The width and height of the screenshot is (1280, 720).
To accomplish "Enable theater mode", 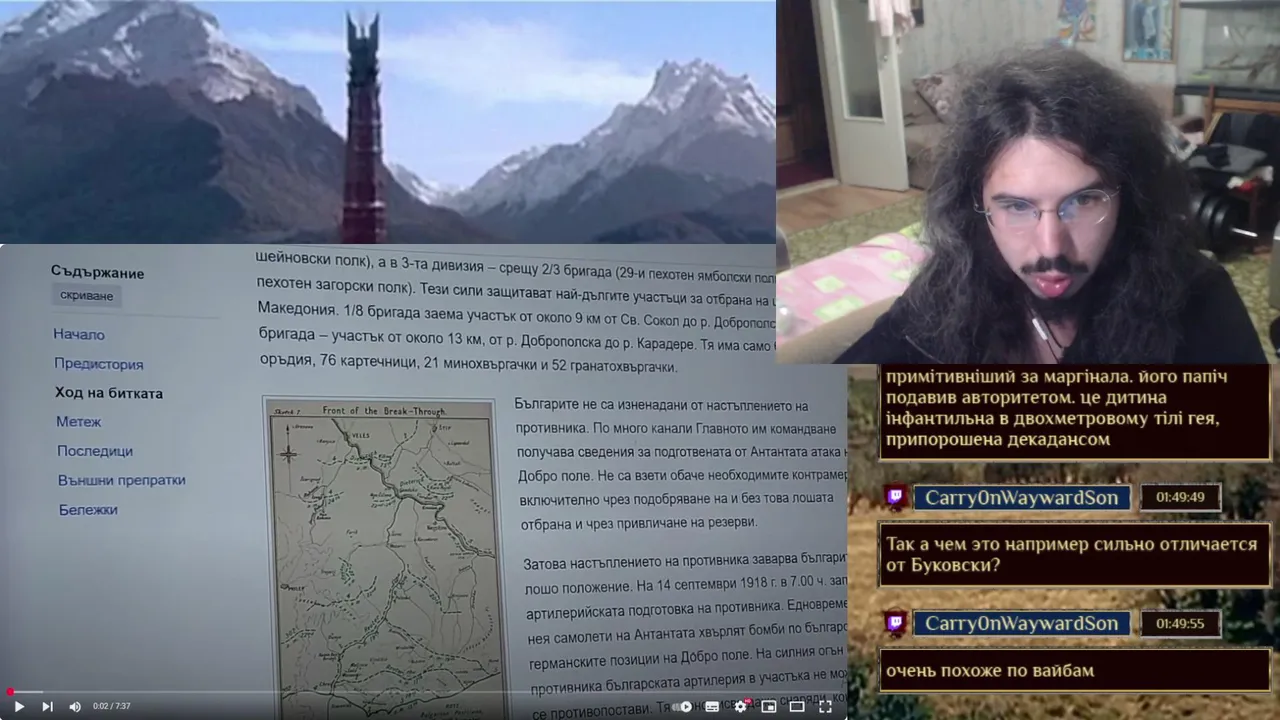I will tap(797, 706).
